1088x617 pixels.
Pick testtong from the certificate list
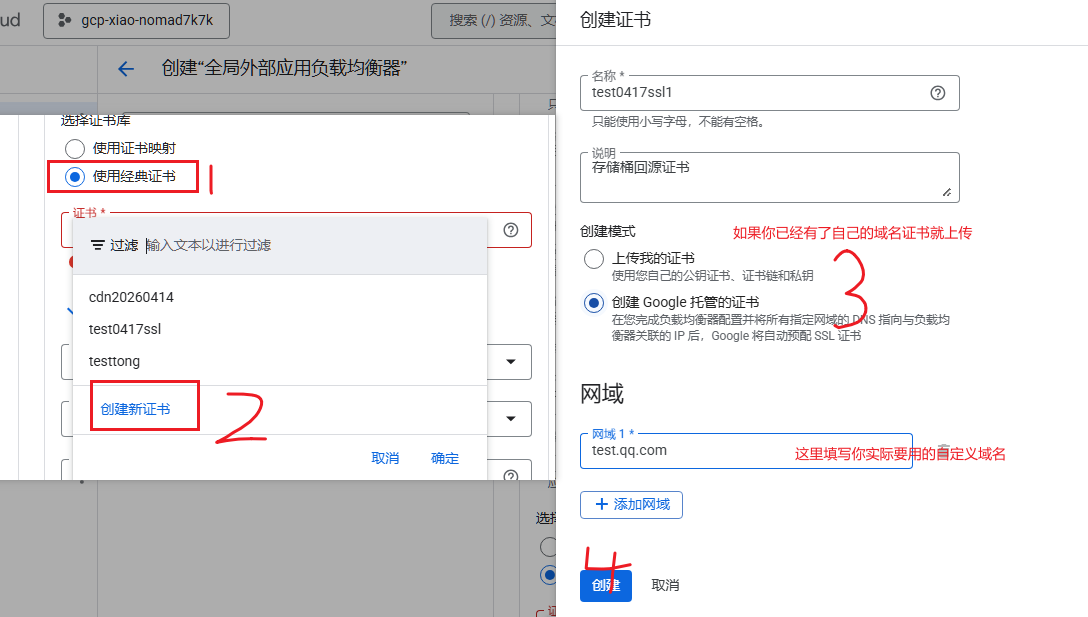click(114, 361)
